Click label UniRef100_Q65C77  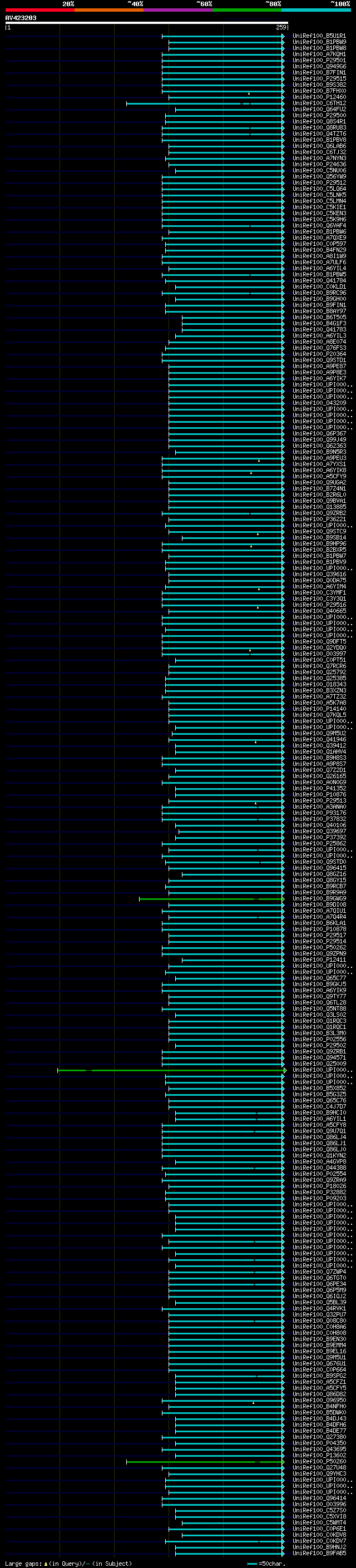pyautogui.click(x=319, y=977)
